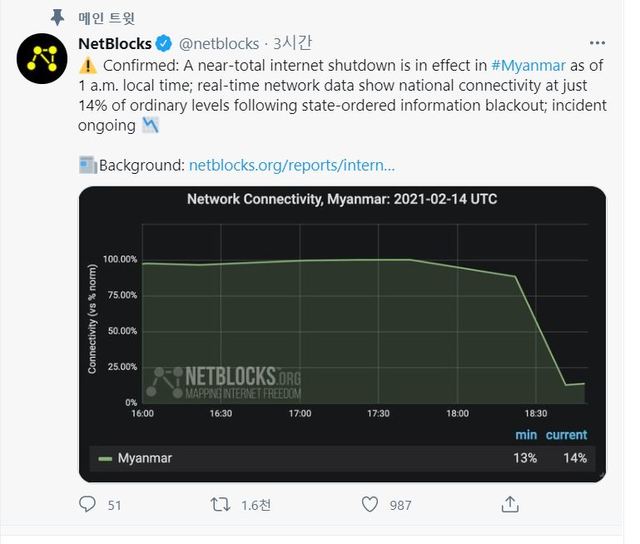
Task: Click the pinned tweet pin icon
Action: pos(57,18)
